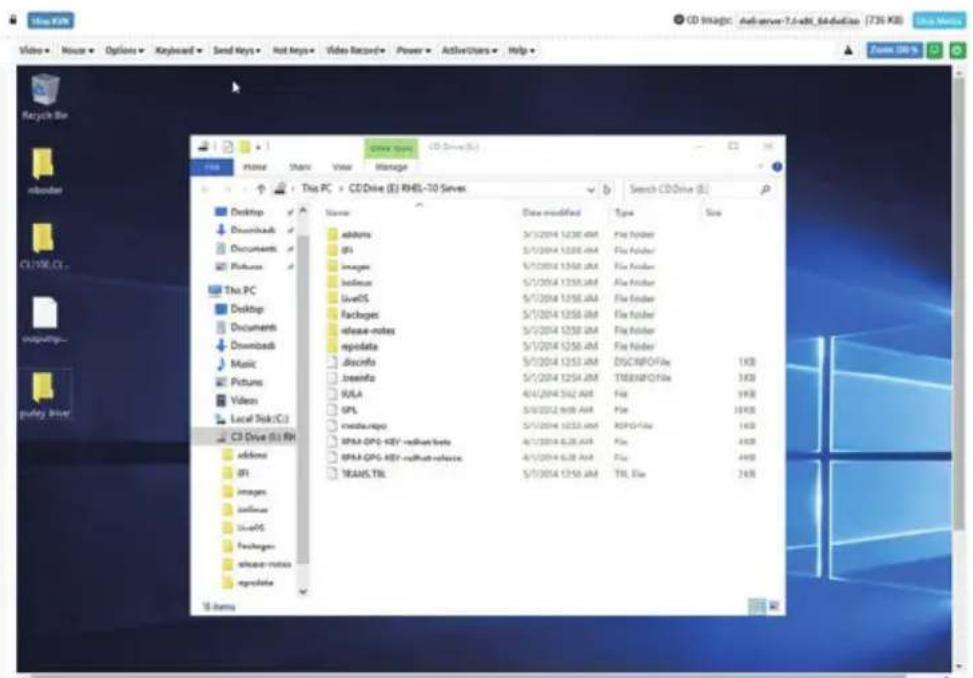The height and width of the screenshot is (678, 973).
Task: Click the navigation pane vertical scrollbar
Action: point(303,400)
